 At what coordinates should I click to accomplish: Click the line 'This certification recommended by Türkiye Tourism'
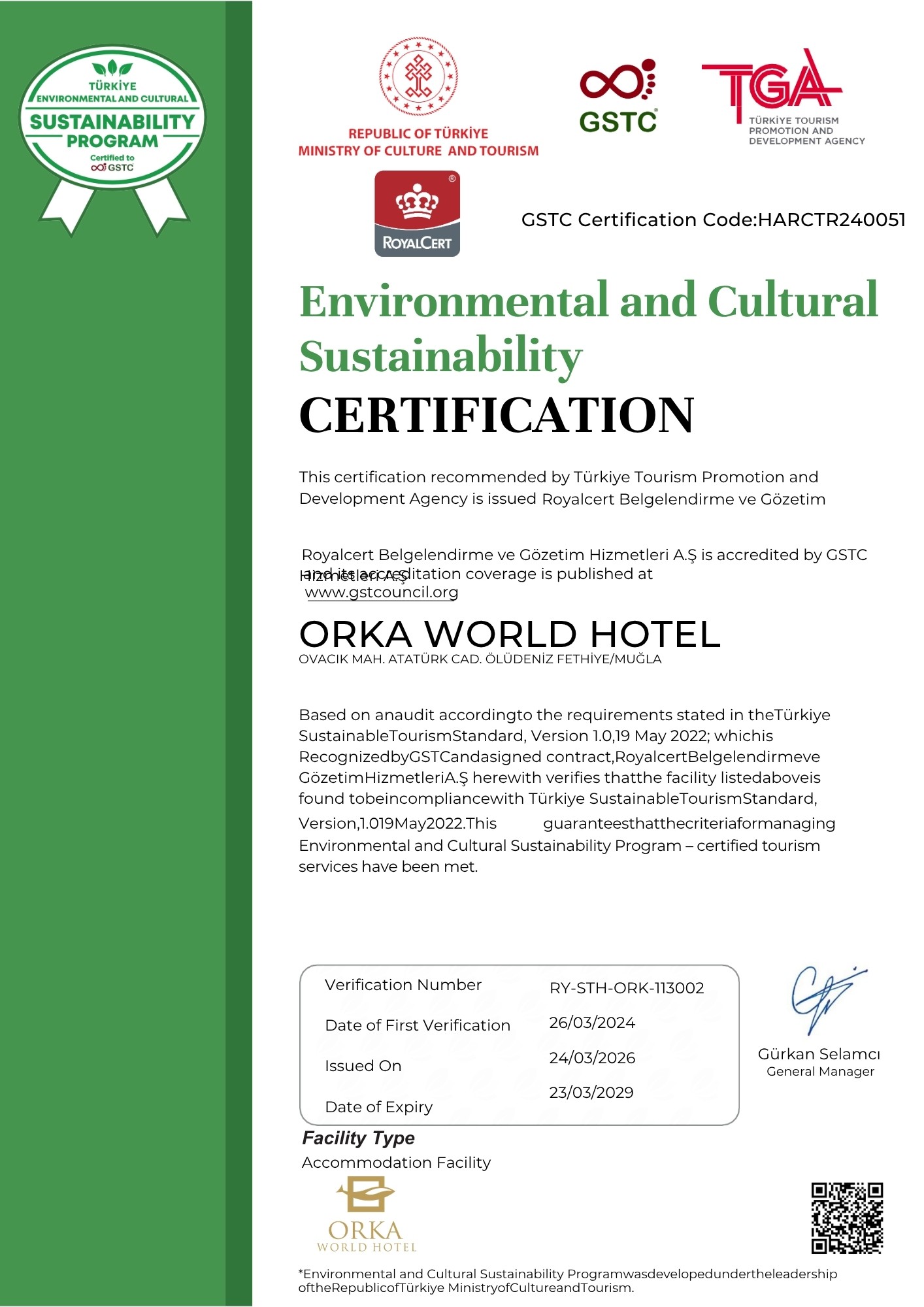click(x=559, y=477)
